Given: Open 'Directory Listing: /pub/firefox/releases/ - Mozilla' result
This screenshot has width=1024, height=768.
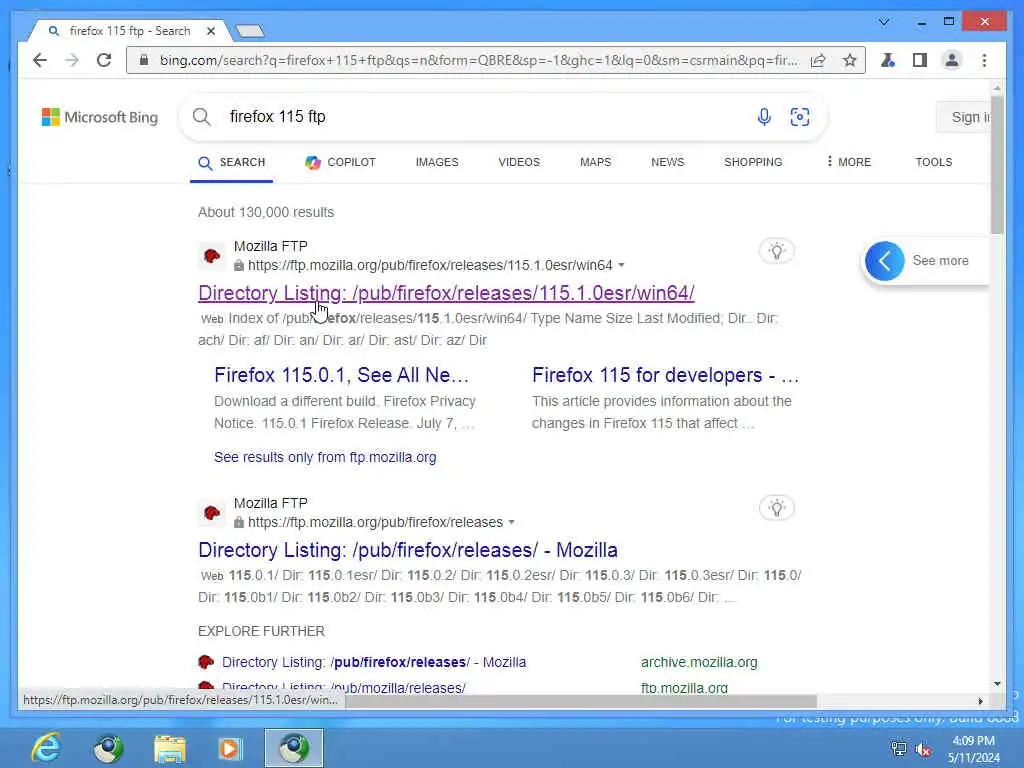Looking at the screenshot, I should (408, 551).
